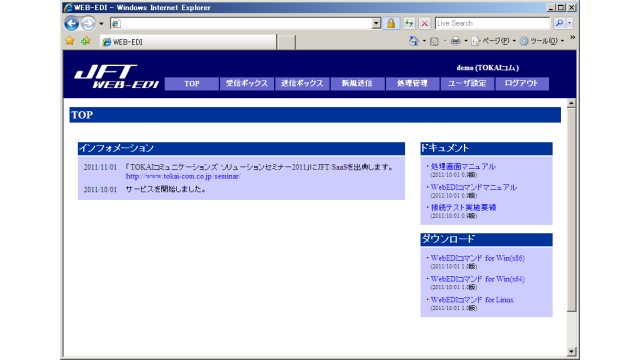Select the WEB-EDI browser tab
This screenshot has height=360, width=640.
tap(188, 42)
